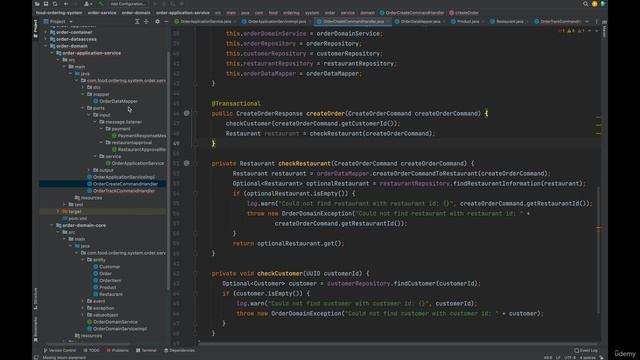Select Restaurant entity class in tree
Viewport: 640px width, 360px height.
(x=108, y=294)
